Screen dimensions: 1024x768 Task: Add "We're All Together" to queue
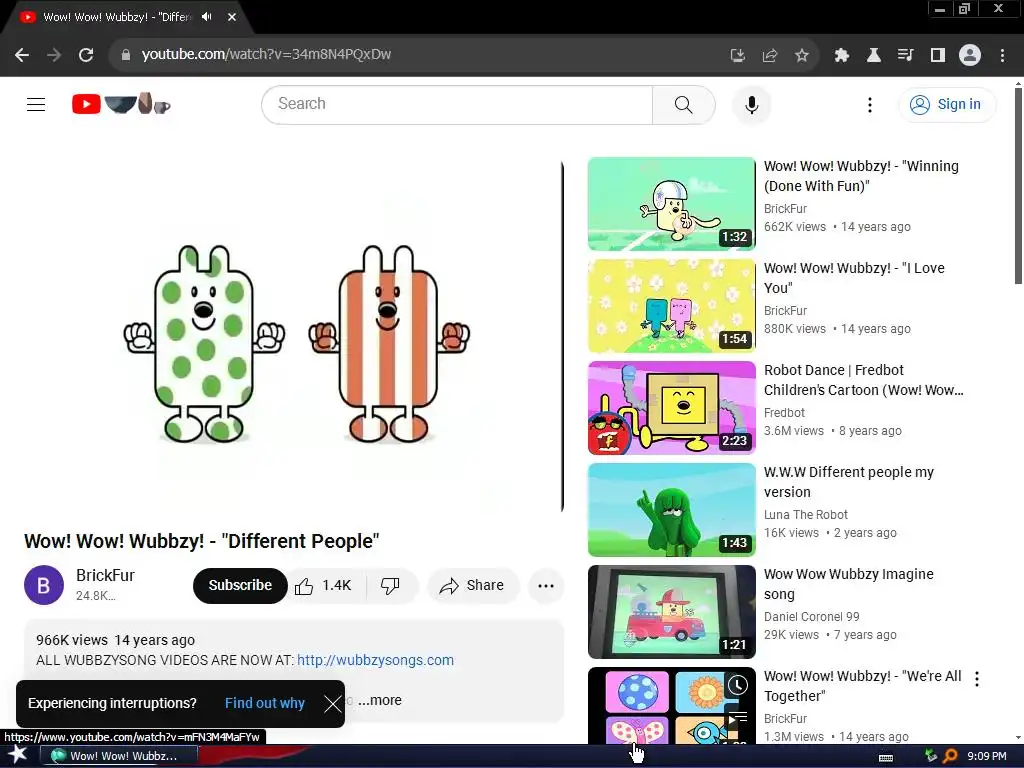coord(738,718)
